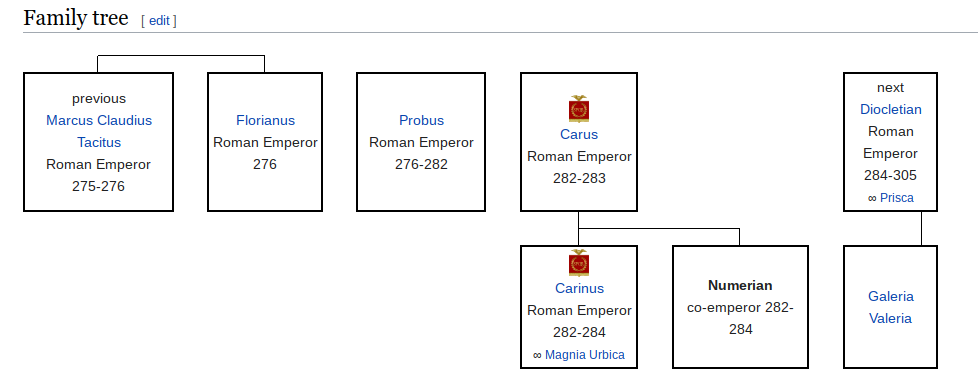The image size is (978, 386).
Task: Go to the Carinus article
Action: coord(579,288)
